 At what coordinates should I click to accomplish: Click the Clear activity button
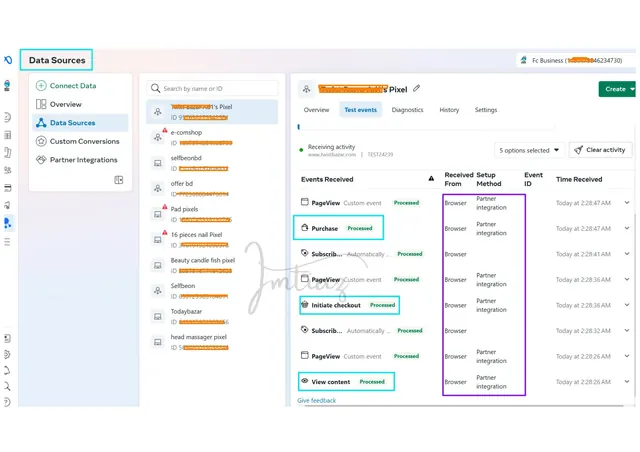600,150
